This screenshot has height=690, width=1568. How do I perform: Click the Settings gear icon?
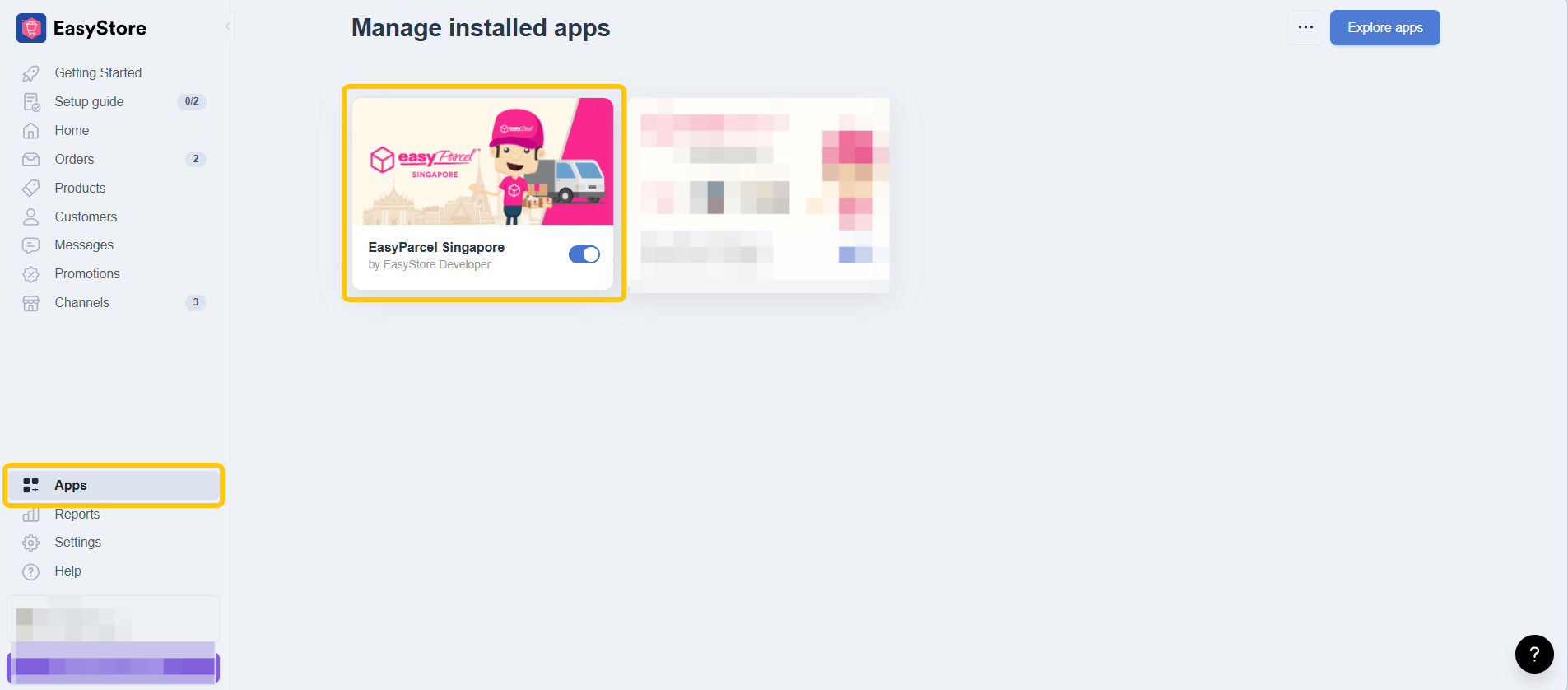coord(31,543)
